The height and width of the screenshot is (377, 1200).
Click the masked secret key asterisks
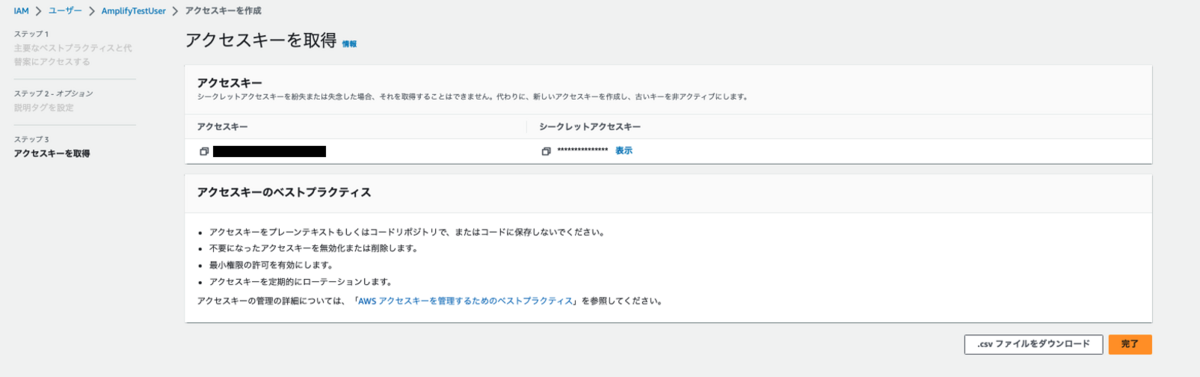click(x=582, y=151)
